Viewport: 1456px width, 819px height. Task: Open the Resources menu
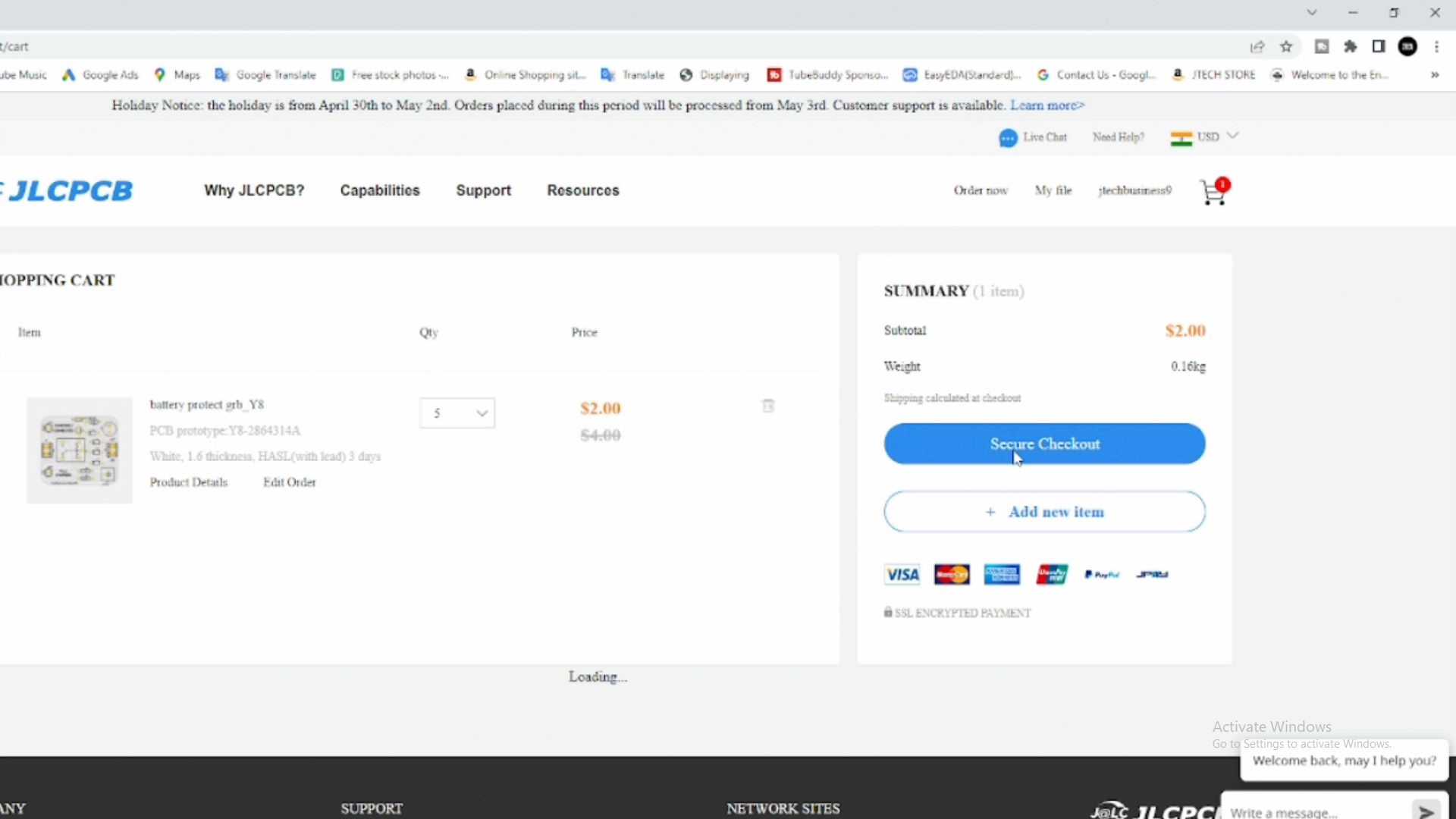point(583,190)
